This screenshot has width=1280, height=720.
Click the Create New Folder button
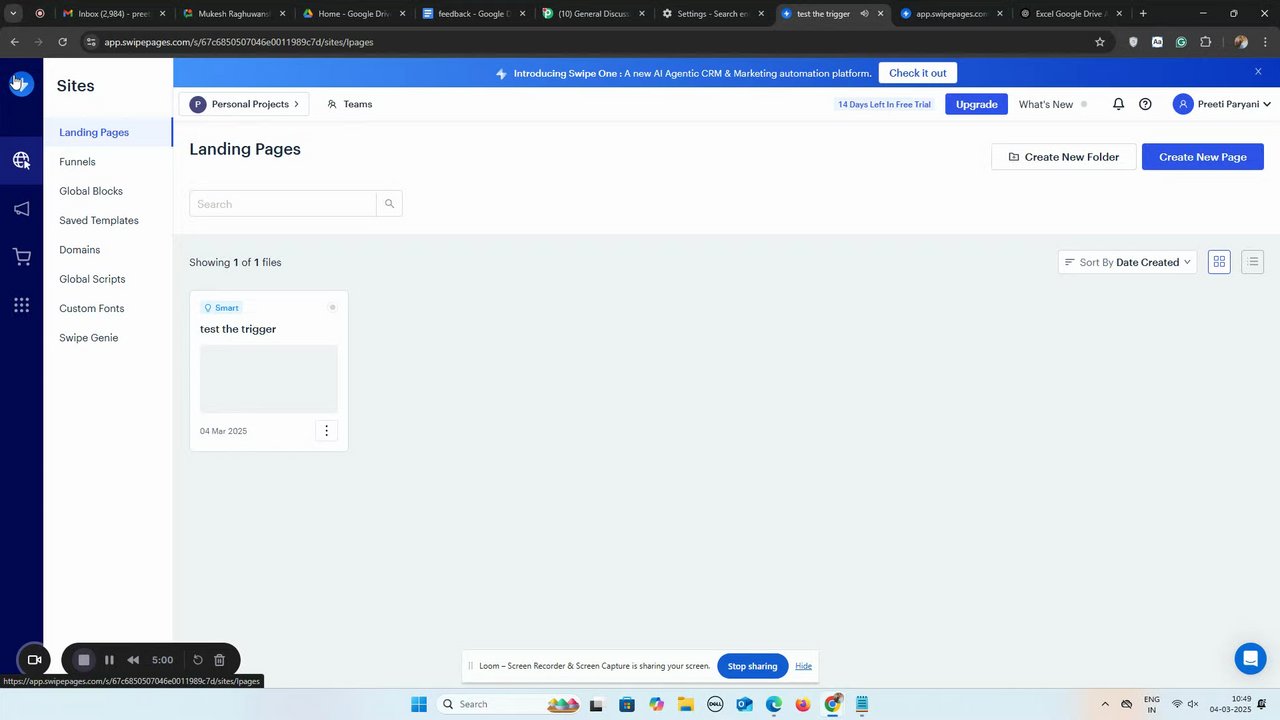pos(1063,157)
